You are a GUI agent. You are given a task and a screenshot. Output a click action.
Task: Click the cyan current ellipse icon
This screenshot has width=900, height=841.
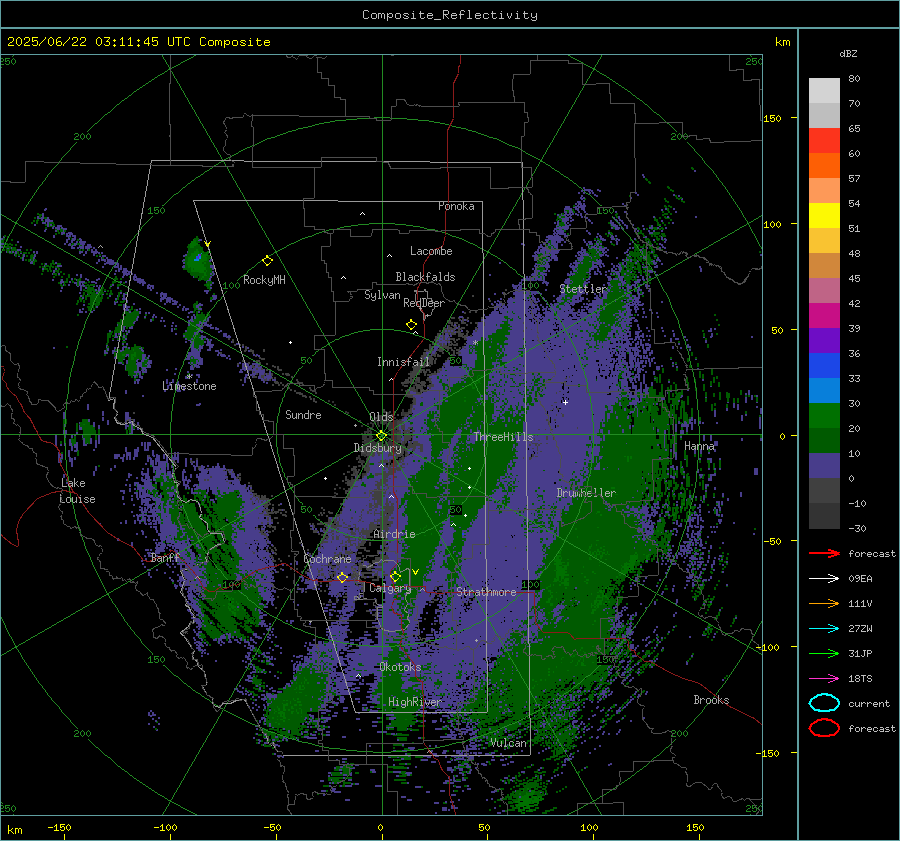click(x=824, y=703)
